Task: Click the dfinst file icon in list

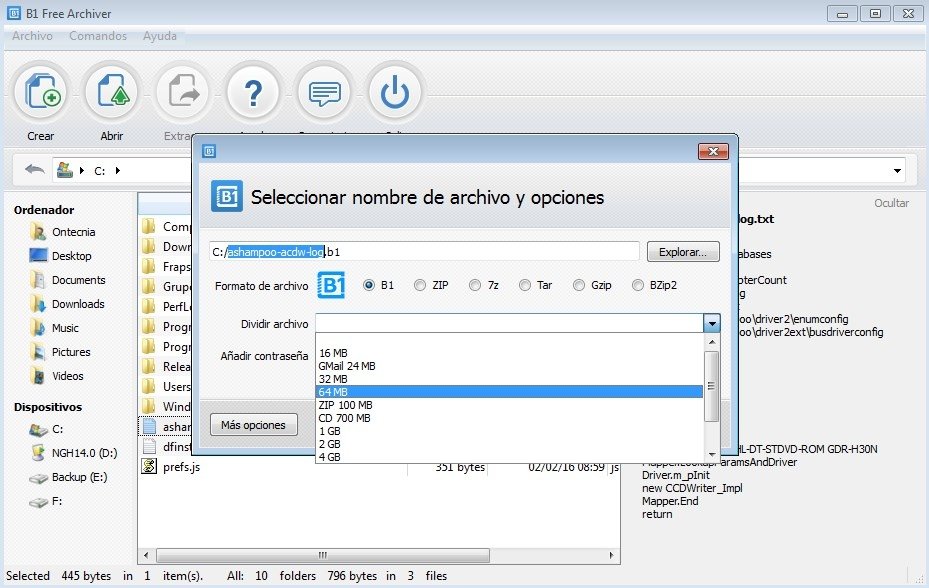Action: click(x=149, y=446)
